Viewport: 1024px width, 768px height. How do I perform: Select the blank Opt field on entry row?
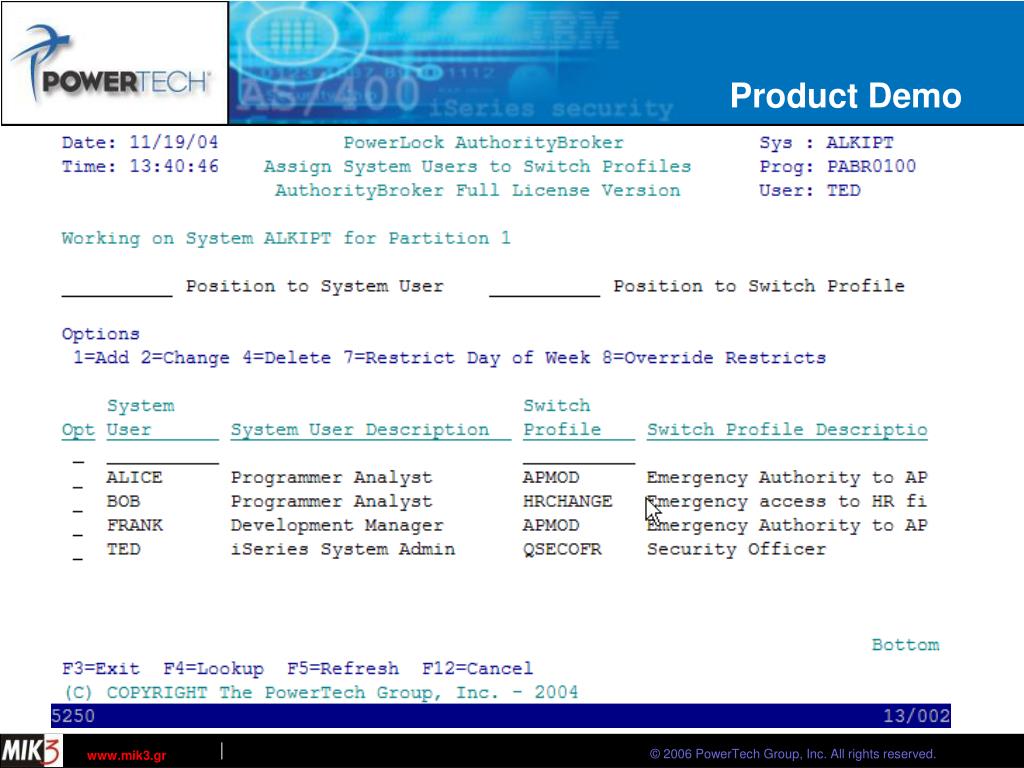78,455
